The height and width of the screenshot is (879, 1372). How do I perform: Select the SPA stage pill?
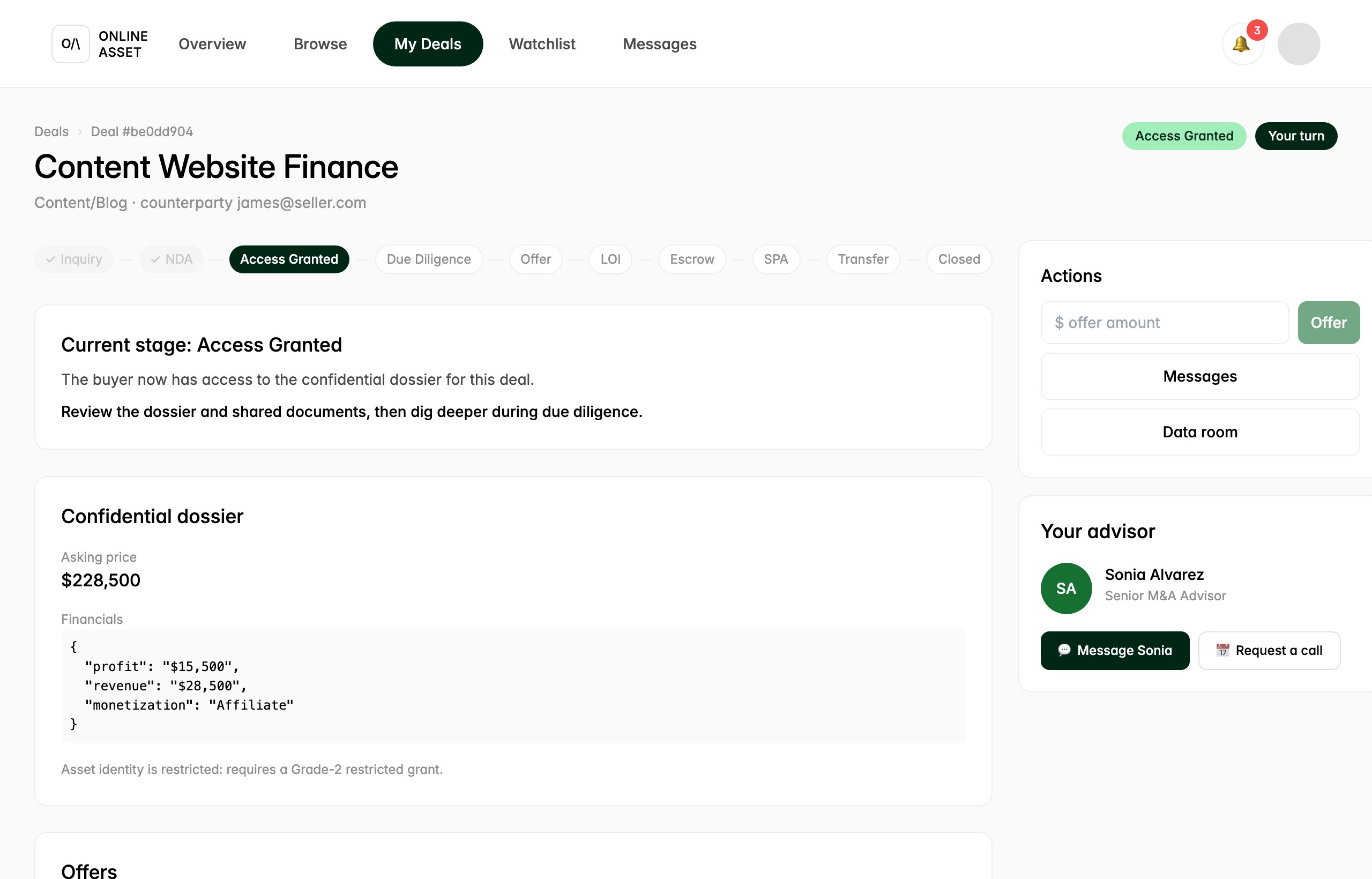point(776,259)
